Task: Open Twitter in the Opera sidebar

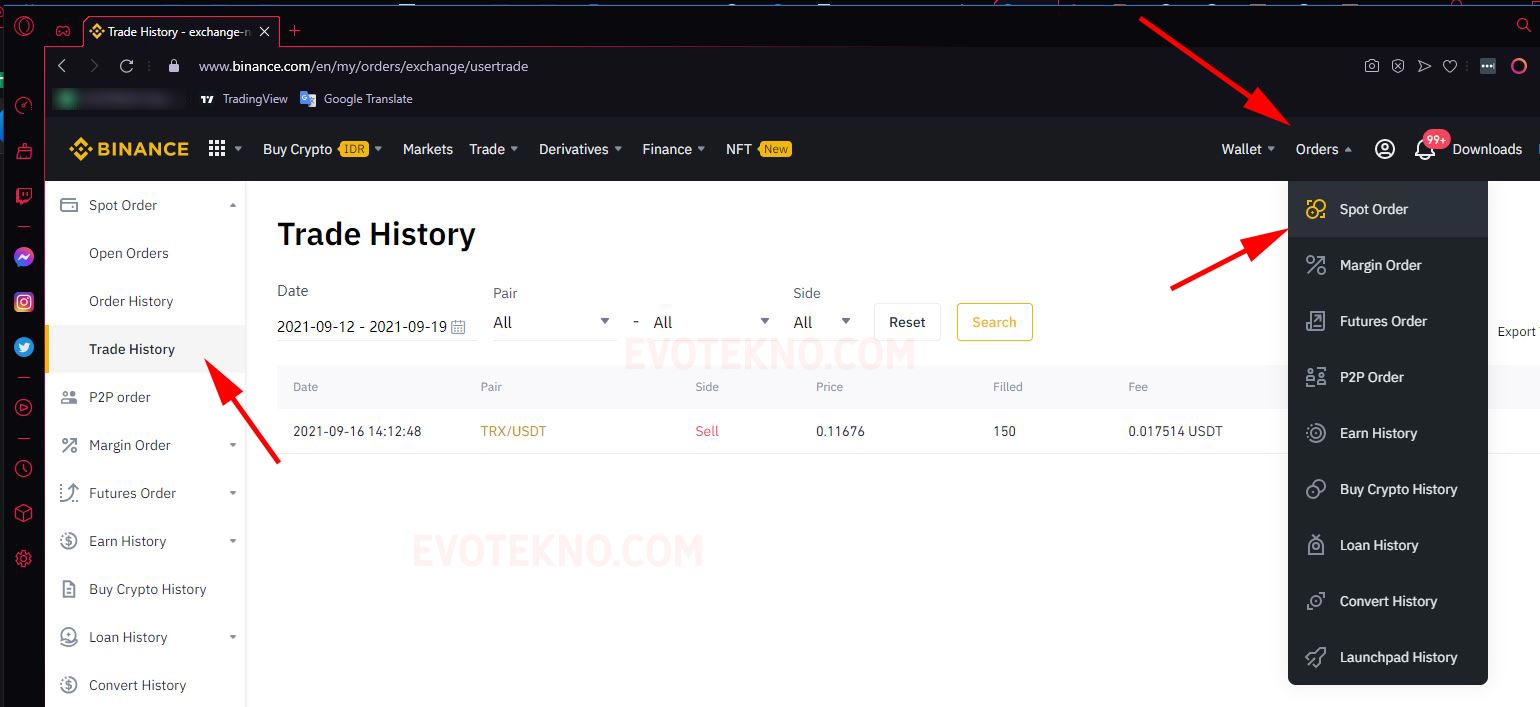Action: (24, 348)
